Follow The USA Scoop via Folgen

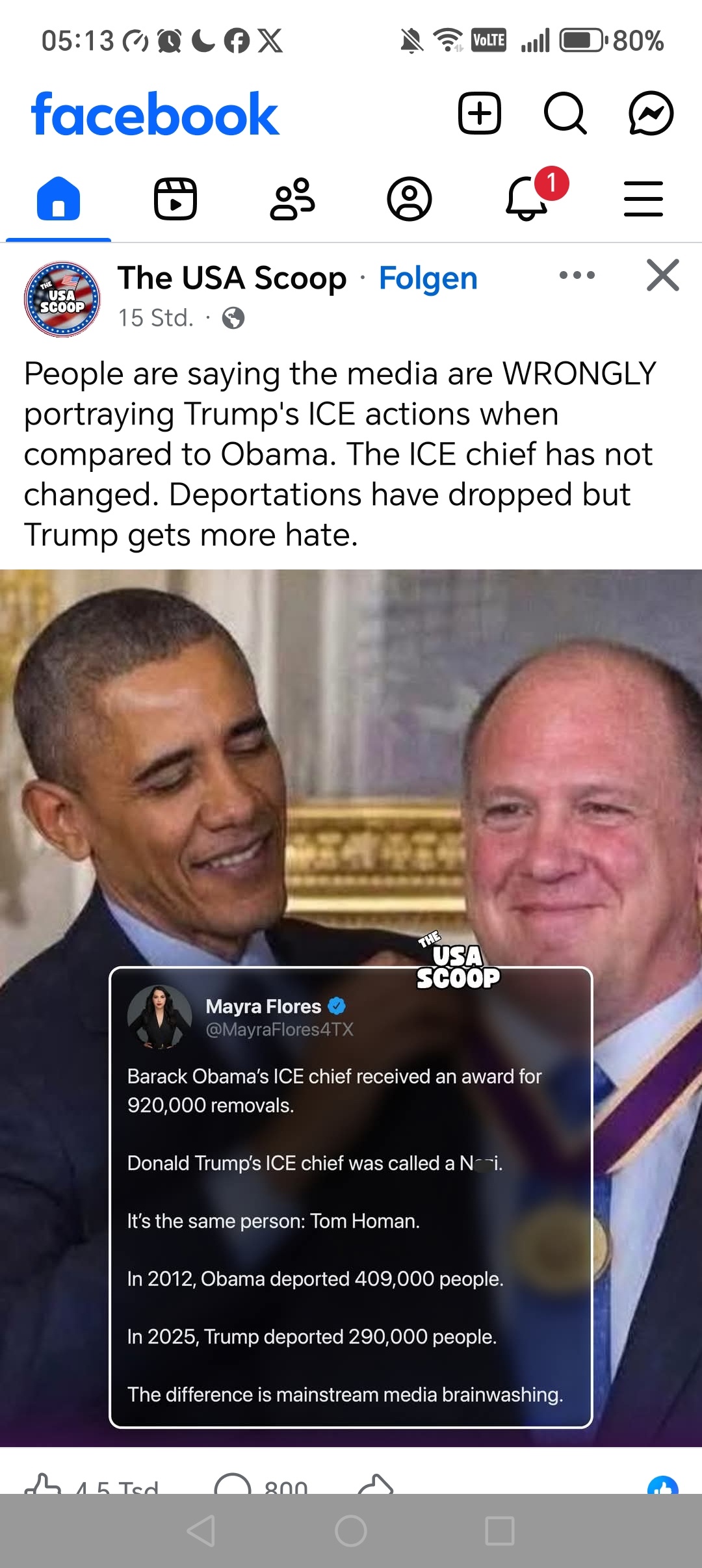[428, 278]
